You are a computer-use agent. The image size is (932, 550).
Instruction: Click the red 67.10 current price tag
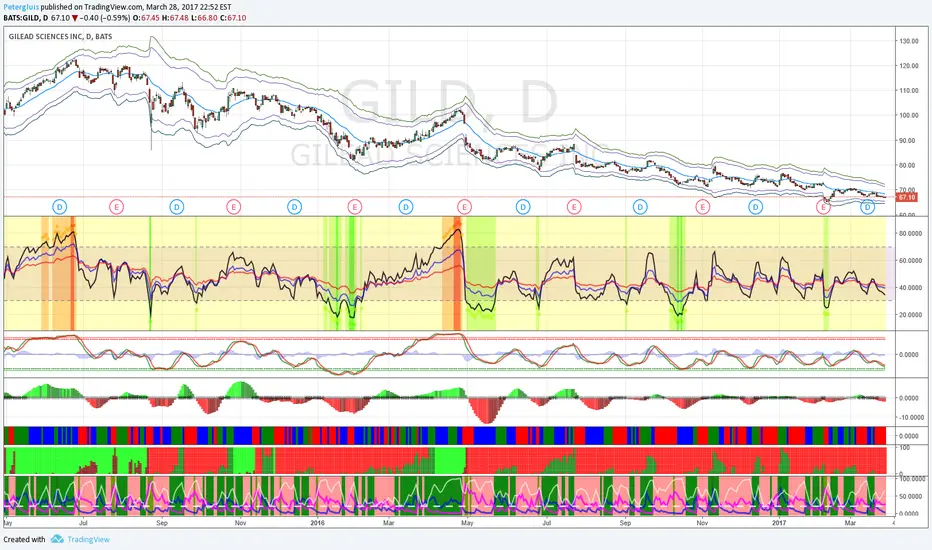(x=906, y=197)
